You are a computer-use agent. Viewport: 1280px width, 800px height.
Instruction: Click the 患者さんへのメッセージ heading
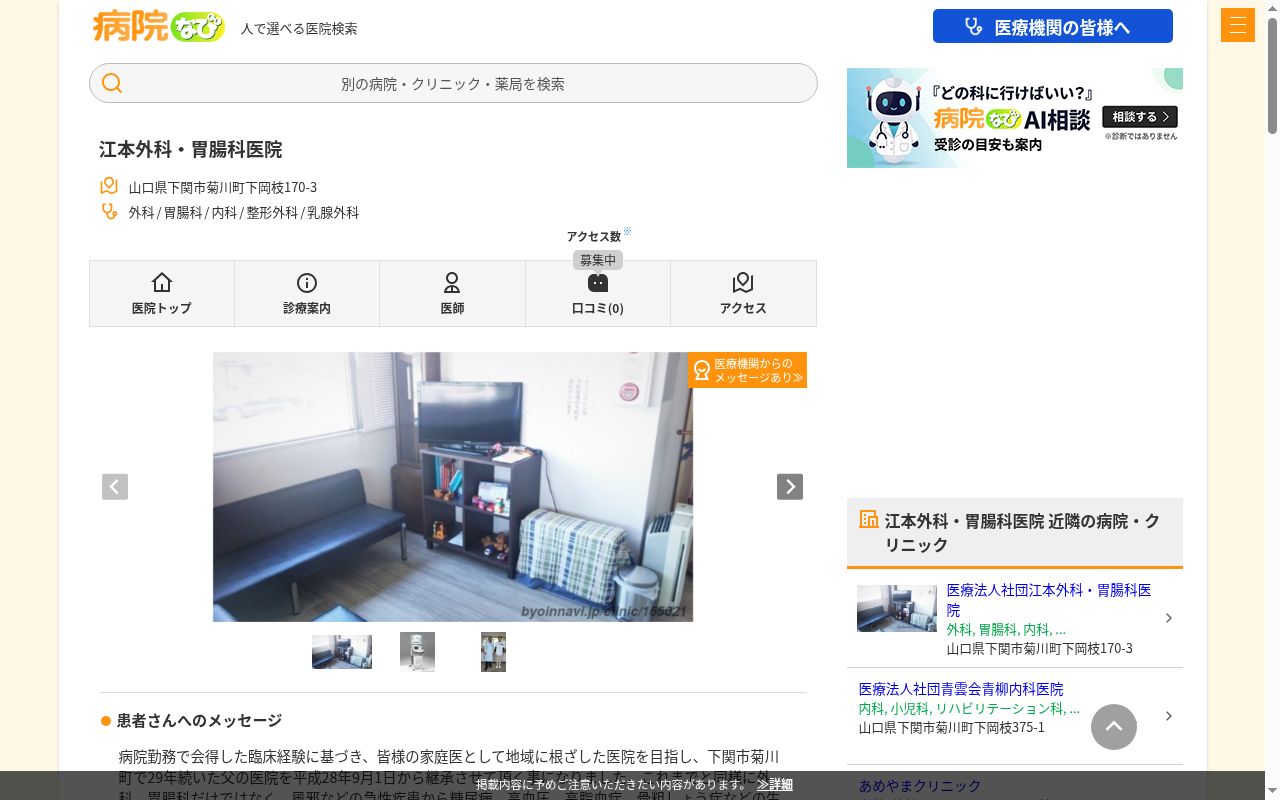point(199,720)
